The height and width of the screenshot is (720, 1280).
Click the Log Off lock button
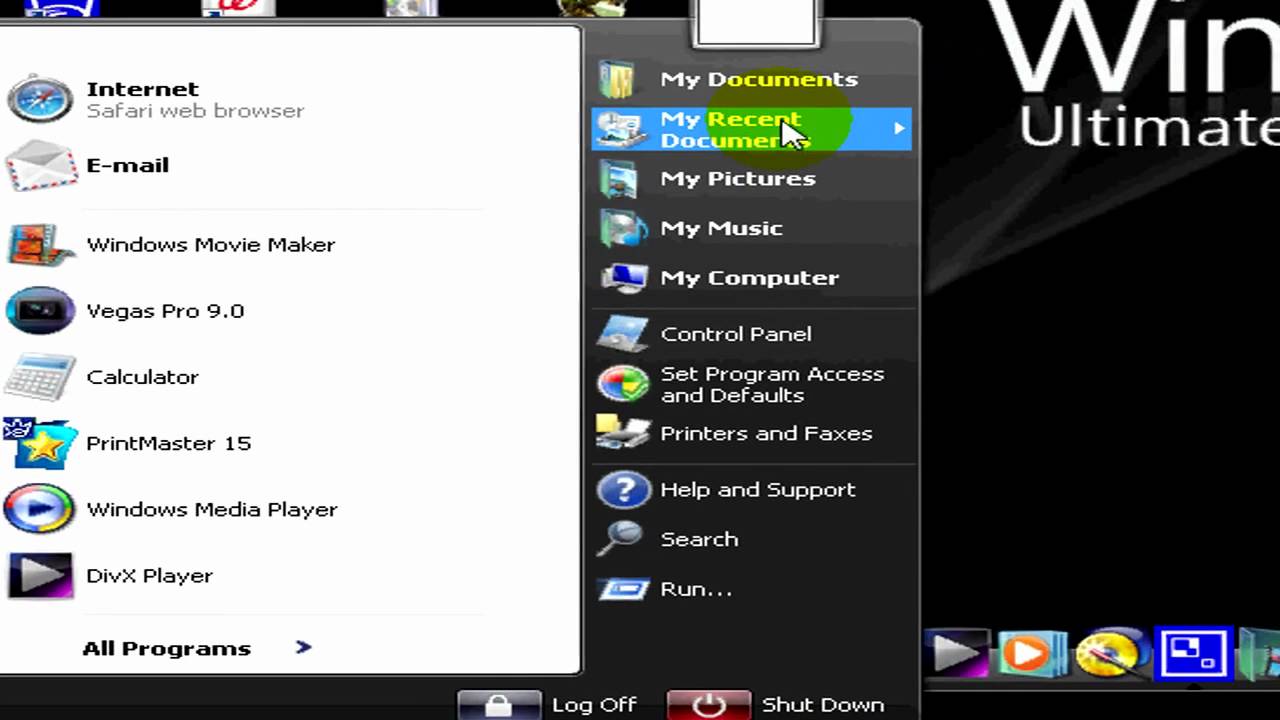click(x=498, y=704)
